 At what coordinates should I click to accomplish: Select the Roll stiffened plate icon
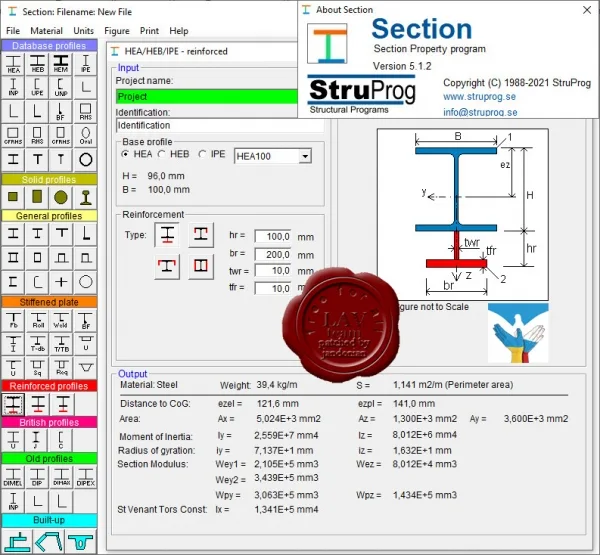click(37, 320)
